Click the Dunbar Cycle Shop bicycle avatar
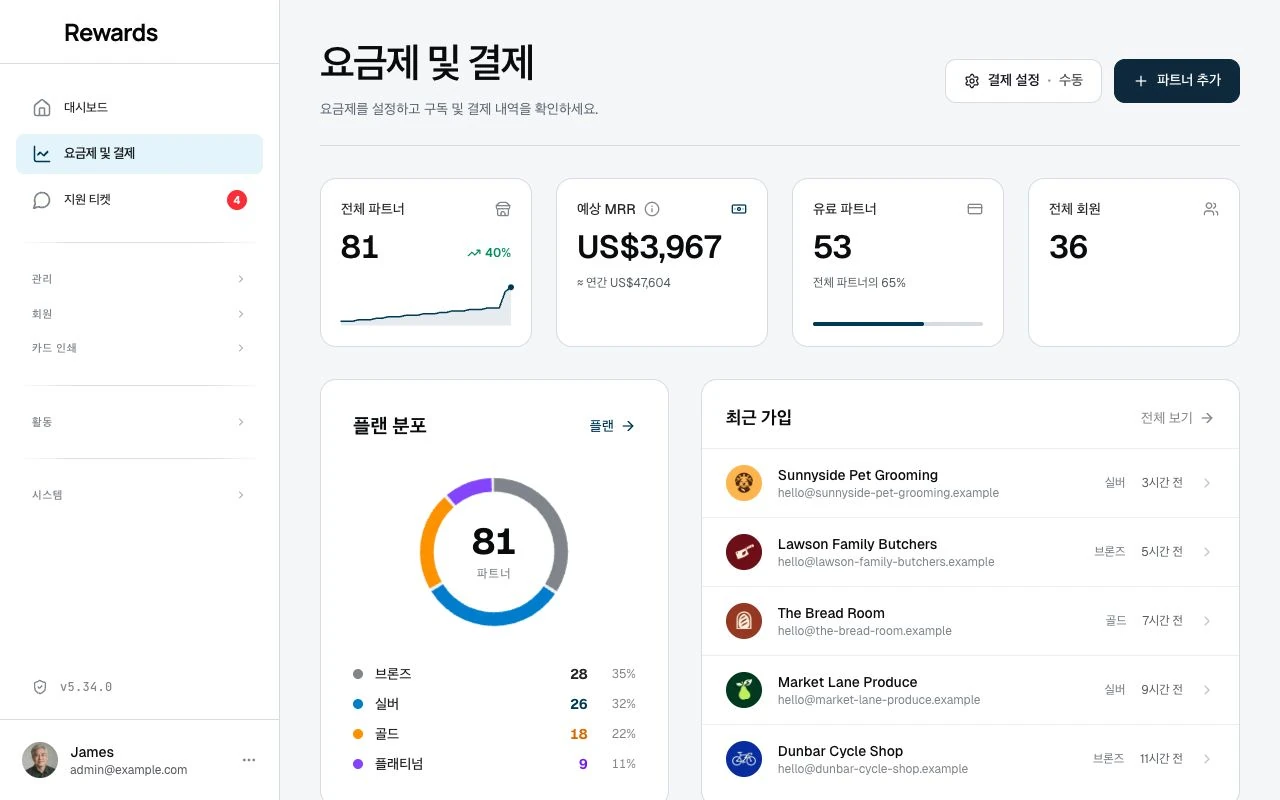This screenshot has height=800, width=1280. pos(744,759)
